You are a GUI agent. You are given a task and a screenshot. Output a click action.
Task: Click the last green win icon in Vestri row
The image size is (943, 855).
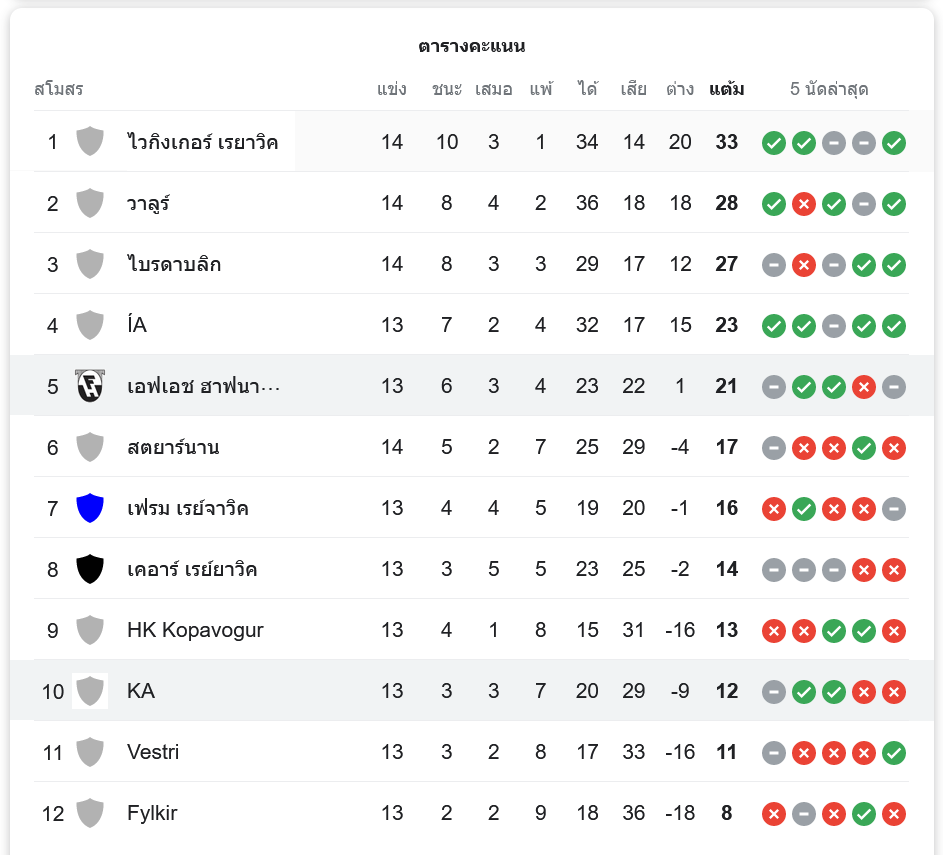pos(894,753)
